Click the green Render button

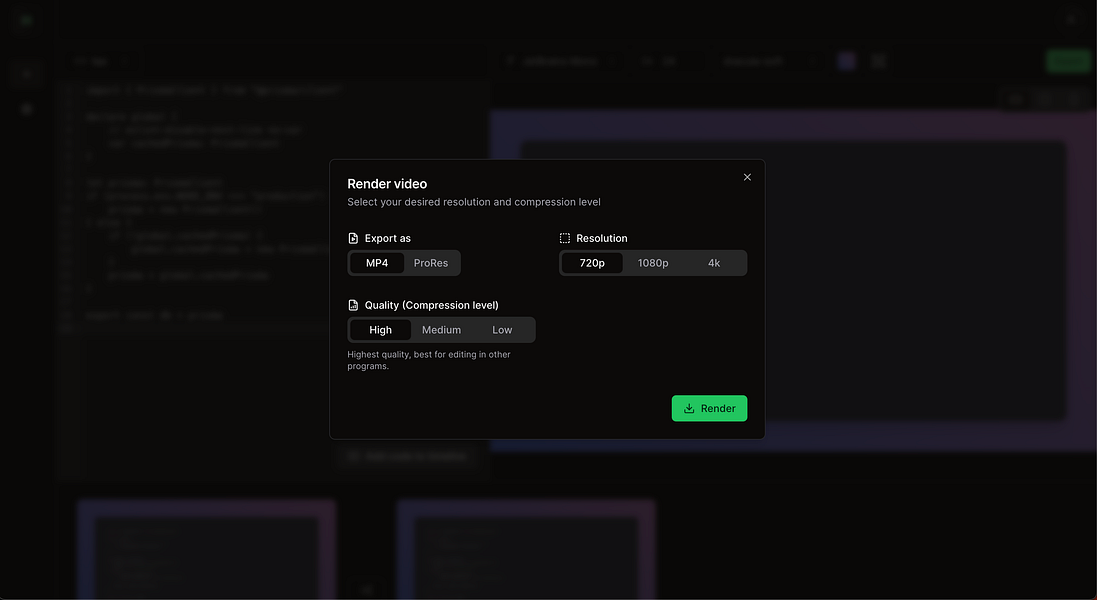coord(709,408)
